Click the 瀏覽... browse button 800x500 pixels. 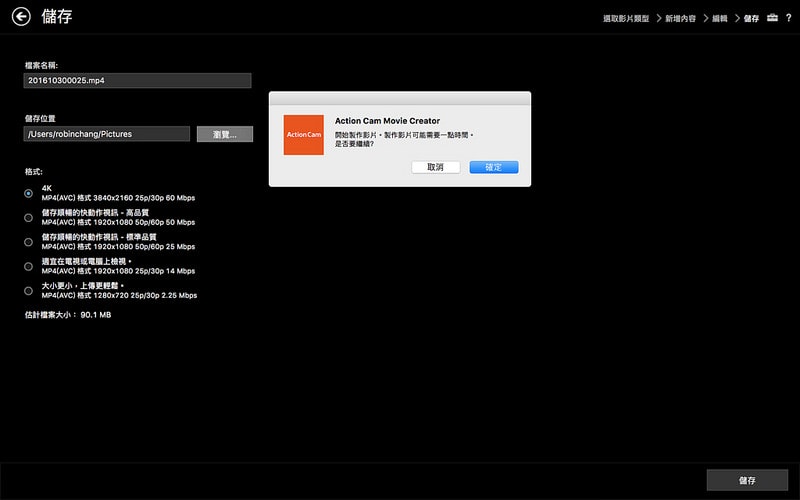[225, 134]
